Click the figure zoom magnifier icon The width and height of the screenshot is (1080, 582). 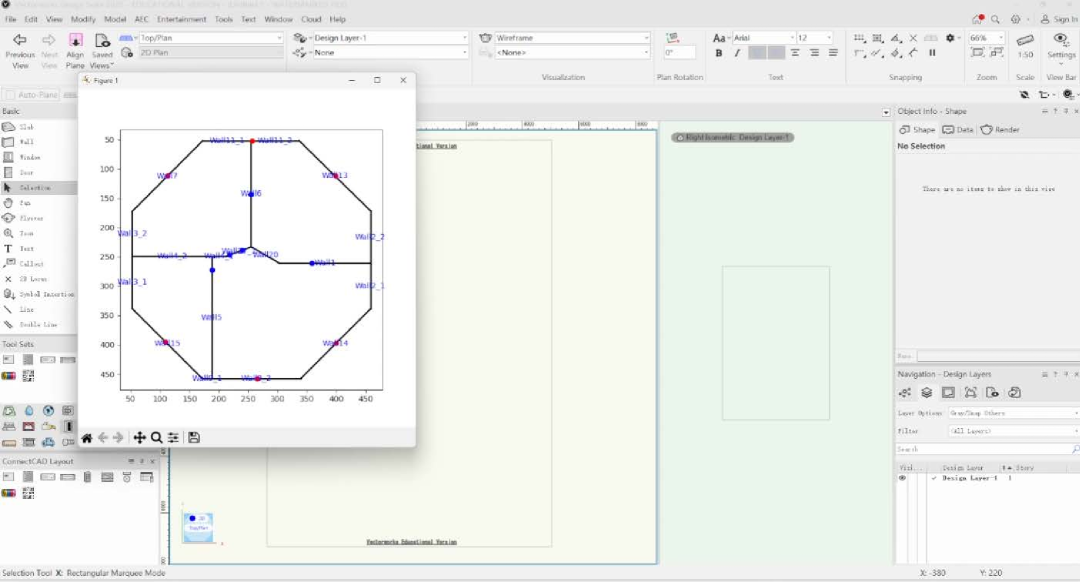(x=157, y=438)
